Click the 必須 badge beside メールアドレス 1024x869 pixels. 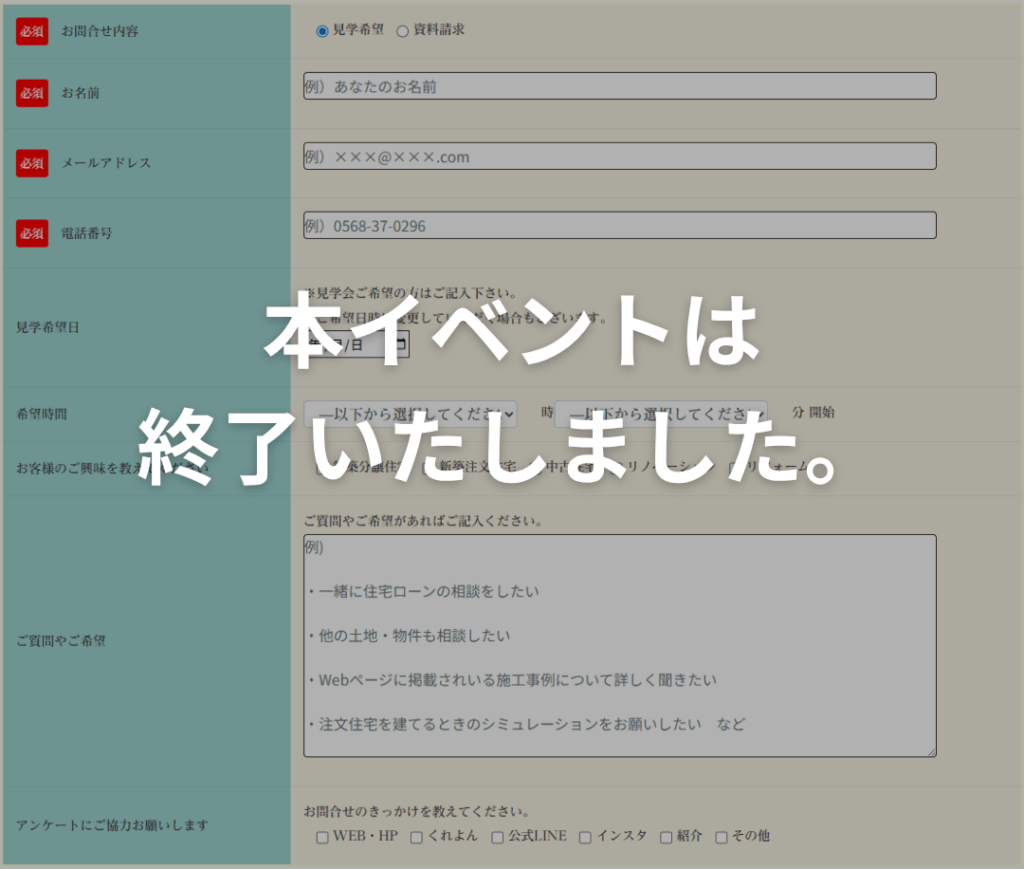coord(32,163)
